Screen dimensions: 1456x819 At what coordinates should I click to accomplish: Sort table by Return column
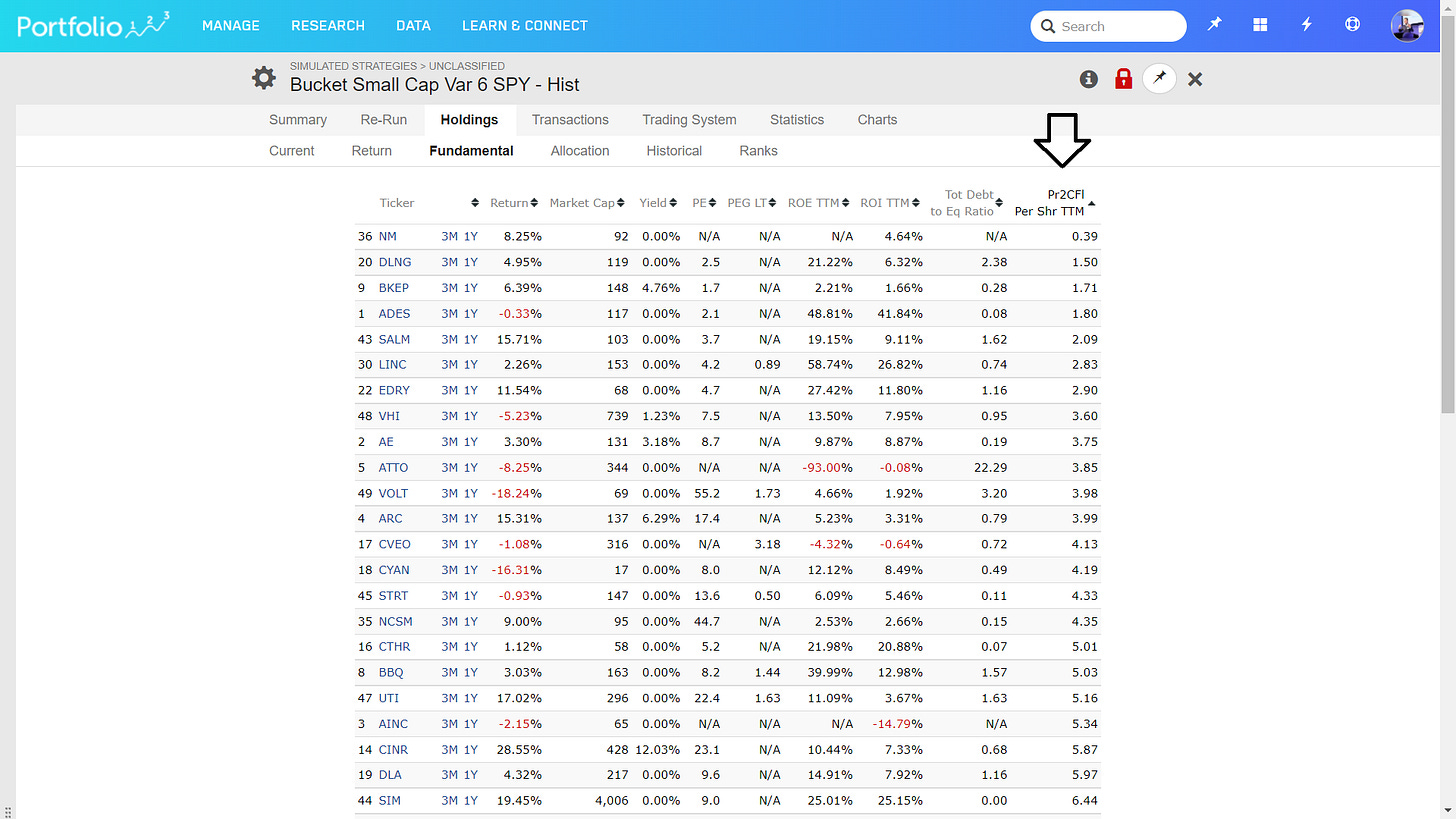tap(515, 203)
